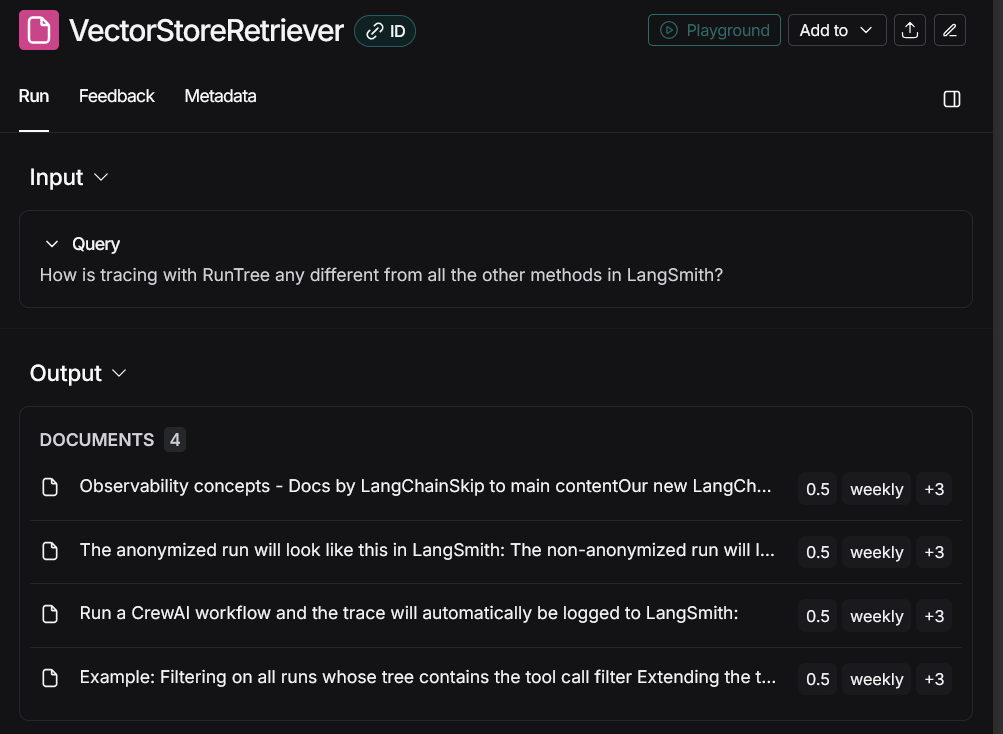Expand +3 tags on CrewAI workflow row

click(x=934, y=616)
